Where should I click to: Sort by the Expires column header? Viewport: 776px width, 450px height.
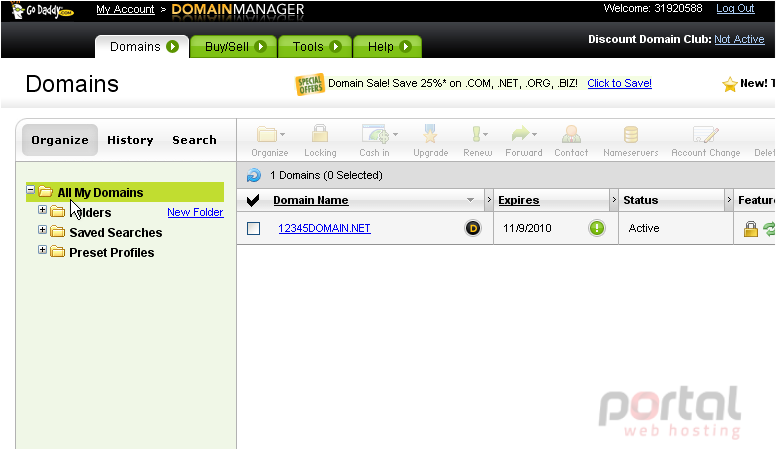point(519,200)
